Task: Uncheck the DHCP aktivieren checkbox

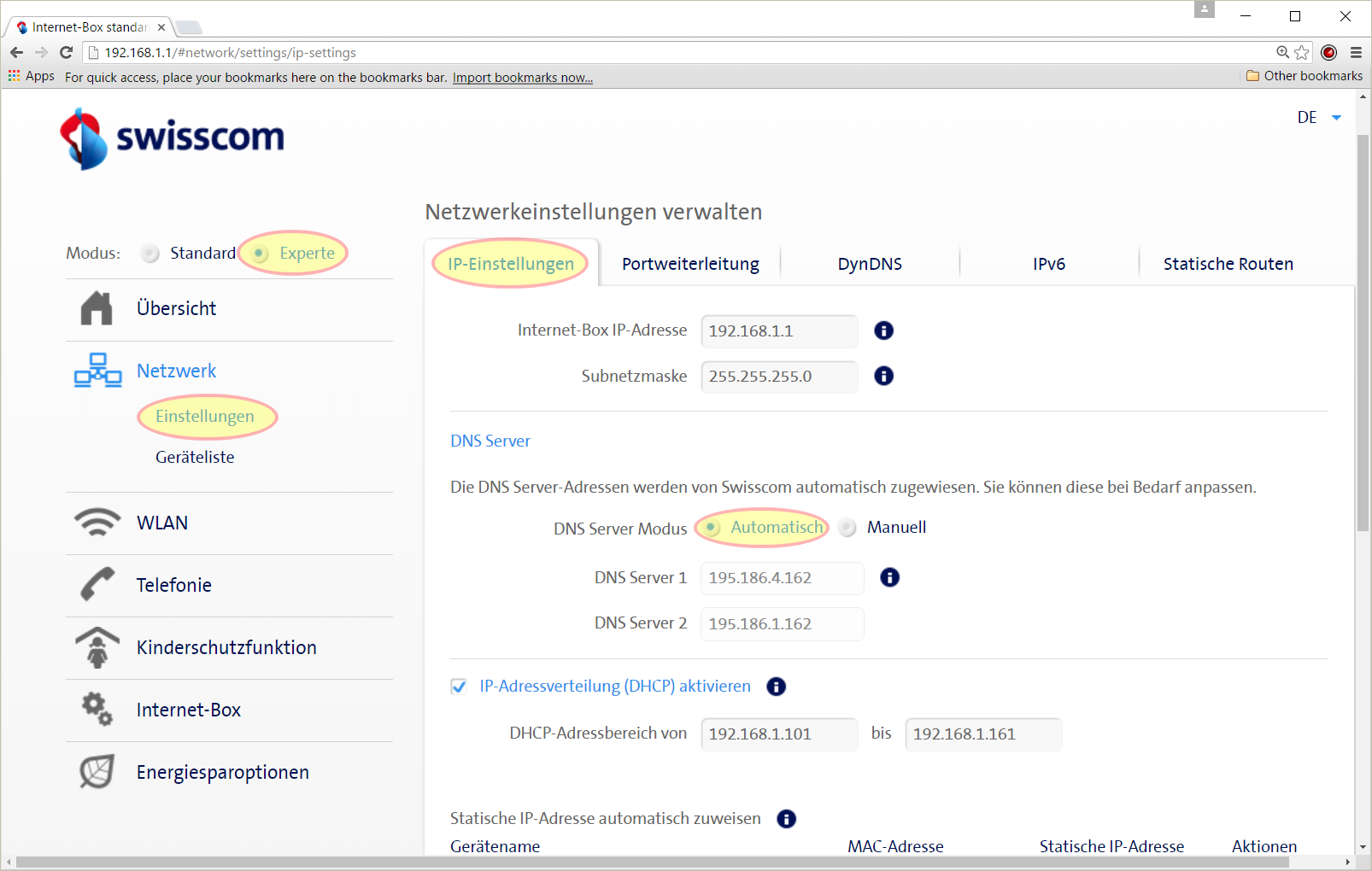Action: [x=459, y=687]
